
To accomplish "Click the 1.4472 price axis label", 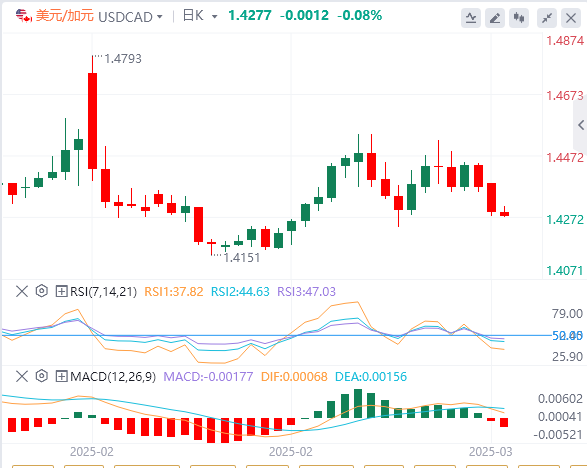I will pyautogui.click(x=565, y=158).
